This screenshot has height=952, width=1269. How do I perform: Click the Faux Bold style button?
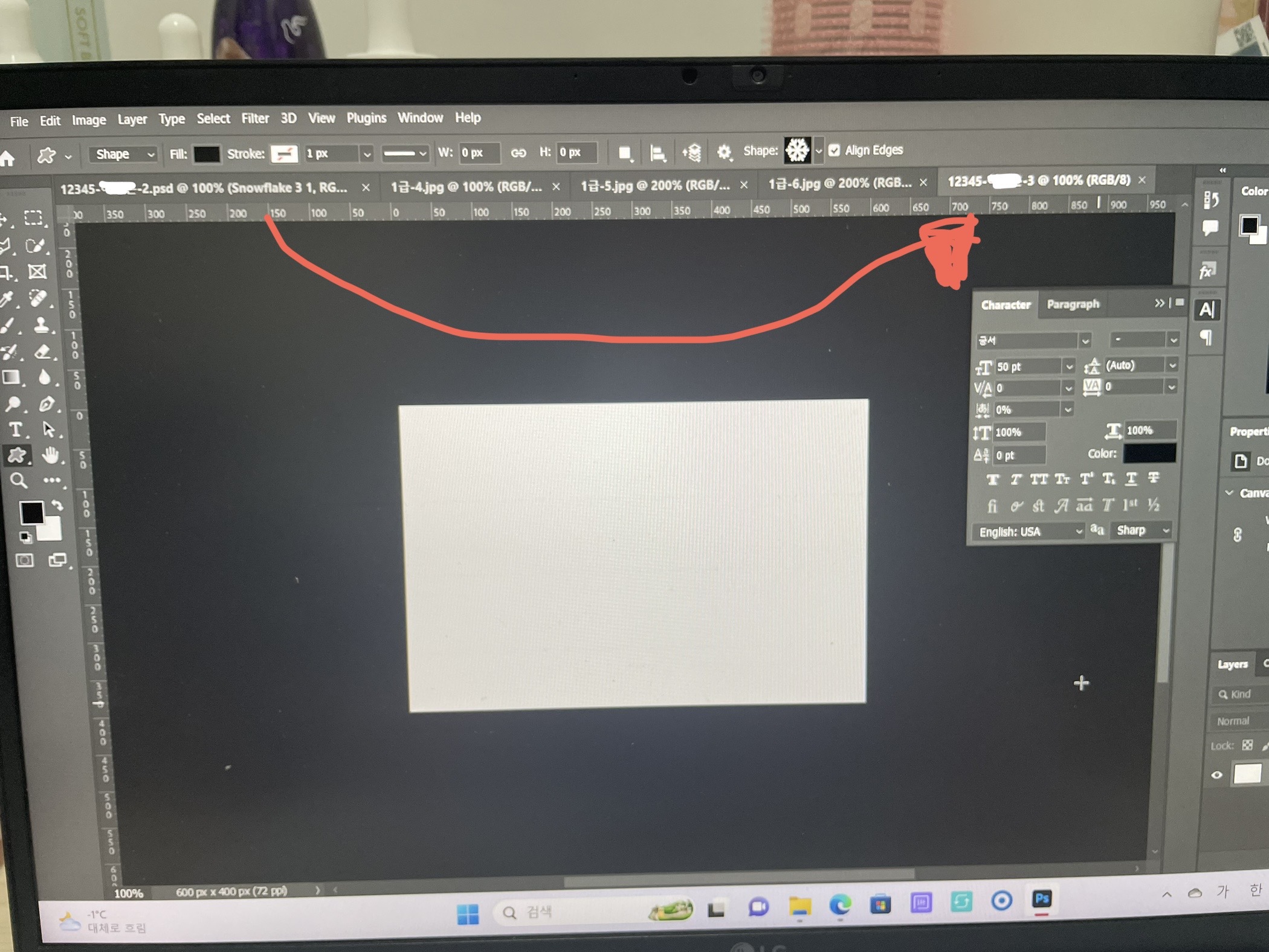coord(992,480)
